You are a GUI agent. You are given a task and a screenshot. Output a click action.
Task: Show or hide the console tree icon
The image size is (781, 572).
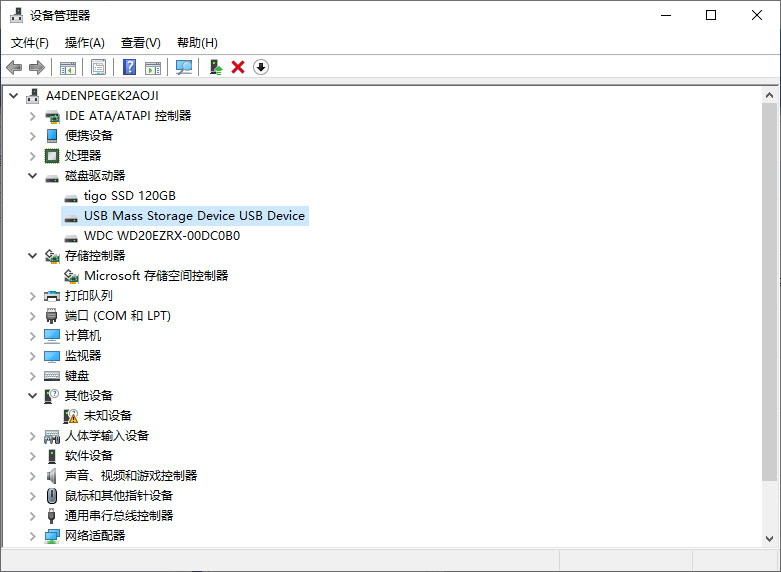68,67
